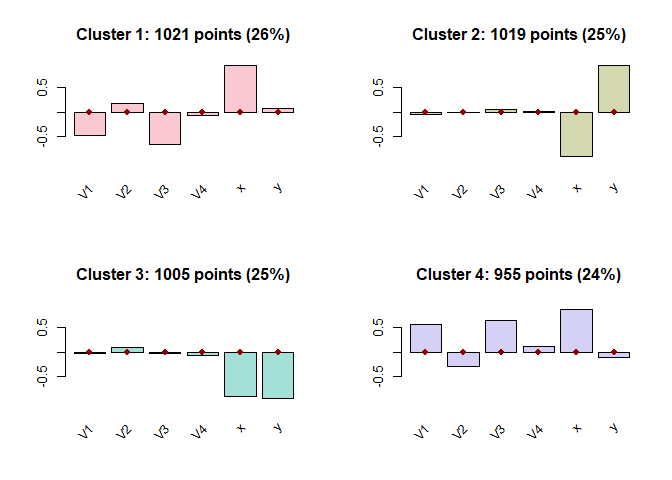Click the lavender V2 bar in Cluster 4
This screenshot has width=672, height=480.
point(463,359)
